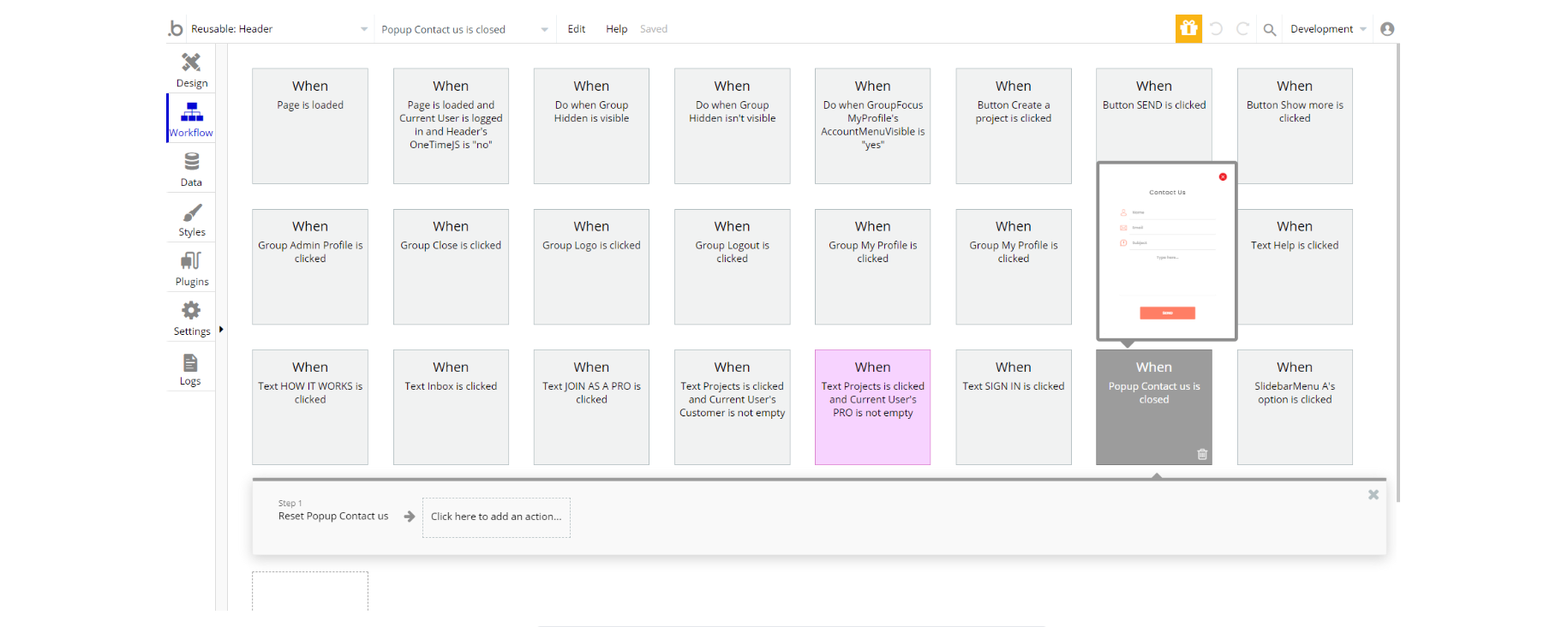
Task: Select Text HOW IT WORKS is clicked event
Action: pyautogui.click(x=310, y=407)
